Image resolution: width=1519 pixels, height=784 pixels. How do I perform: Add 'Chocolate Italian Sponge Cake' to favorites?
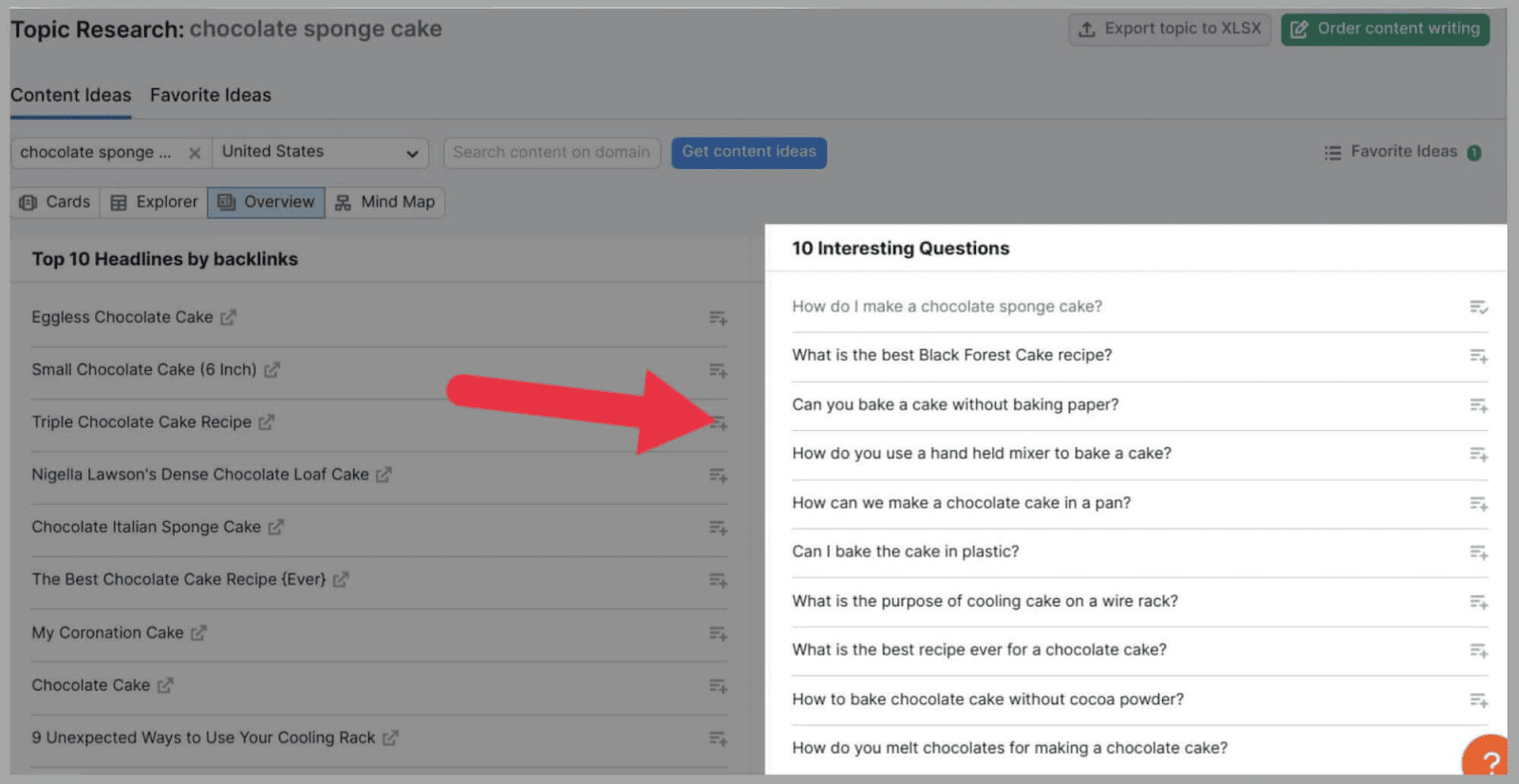(x=718, y=528)
